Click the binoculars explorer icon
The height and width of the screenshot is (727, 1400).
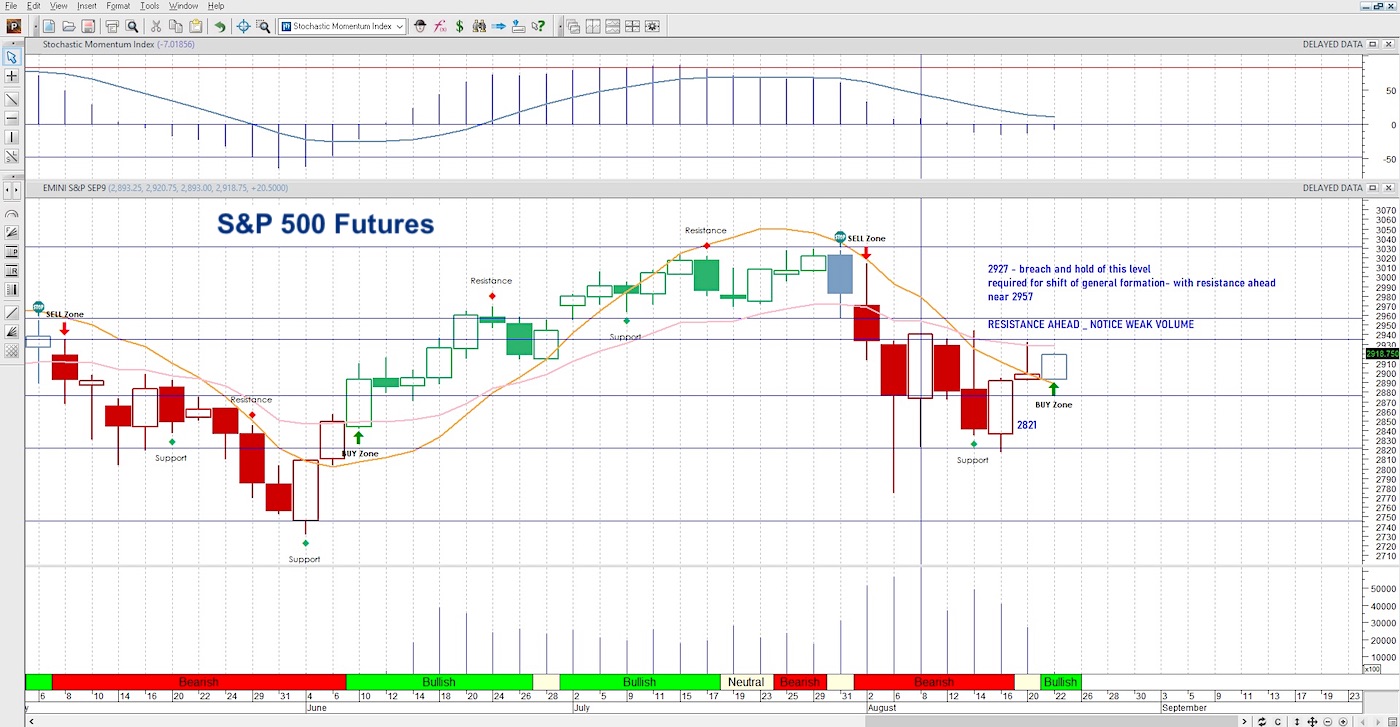(x=479, y=26)
